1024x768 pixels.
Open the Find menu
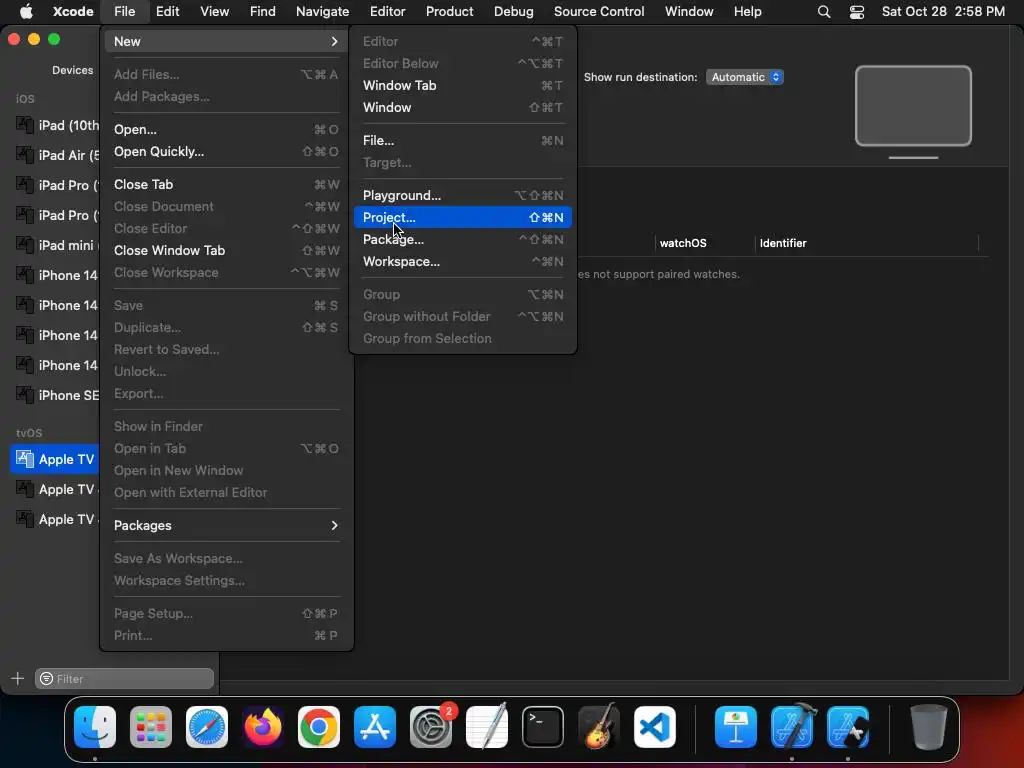pyautogui.click(x=263, y=12)
